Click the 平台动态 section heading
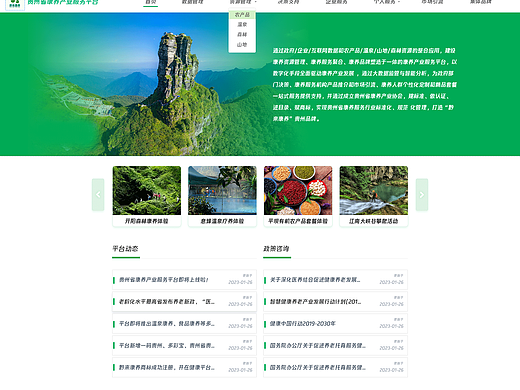520x390 pixels. click(125, 249)
